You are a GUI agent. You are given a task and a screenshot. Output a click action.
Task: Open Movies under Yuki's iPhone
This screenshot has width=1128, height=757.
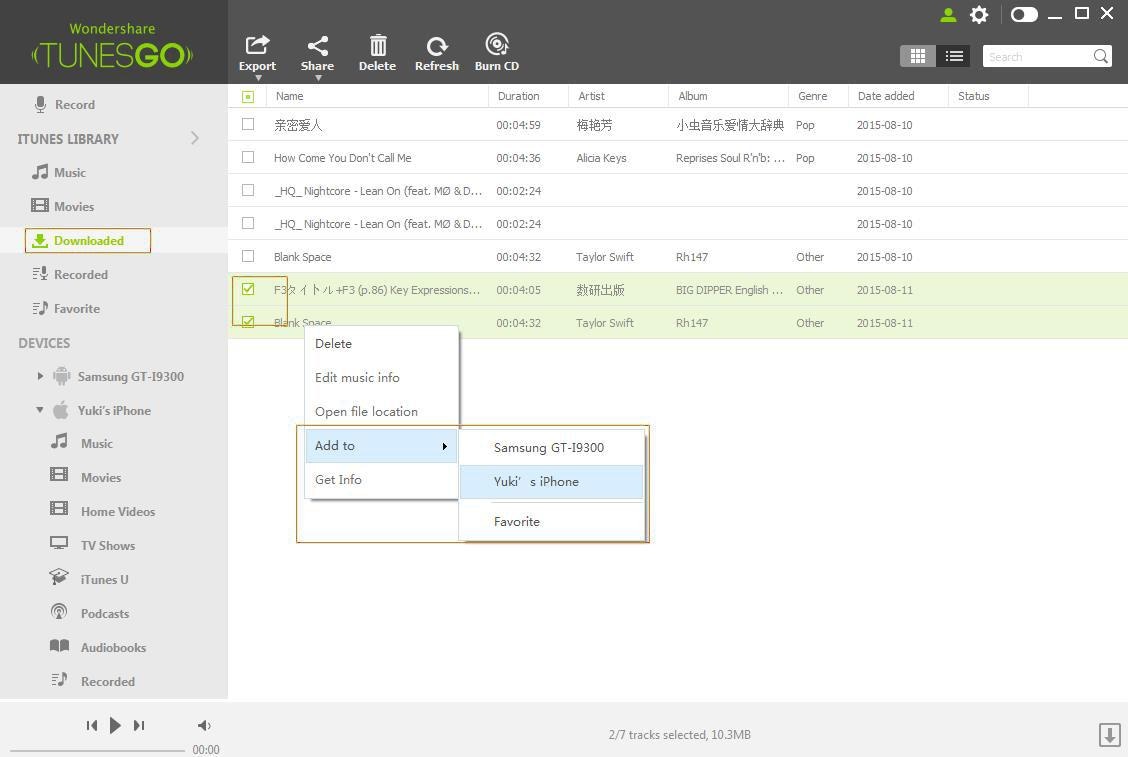86,476
